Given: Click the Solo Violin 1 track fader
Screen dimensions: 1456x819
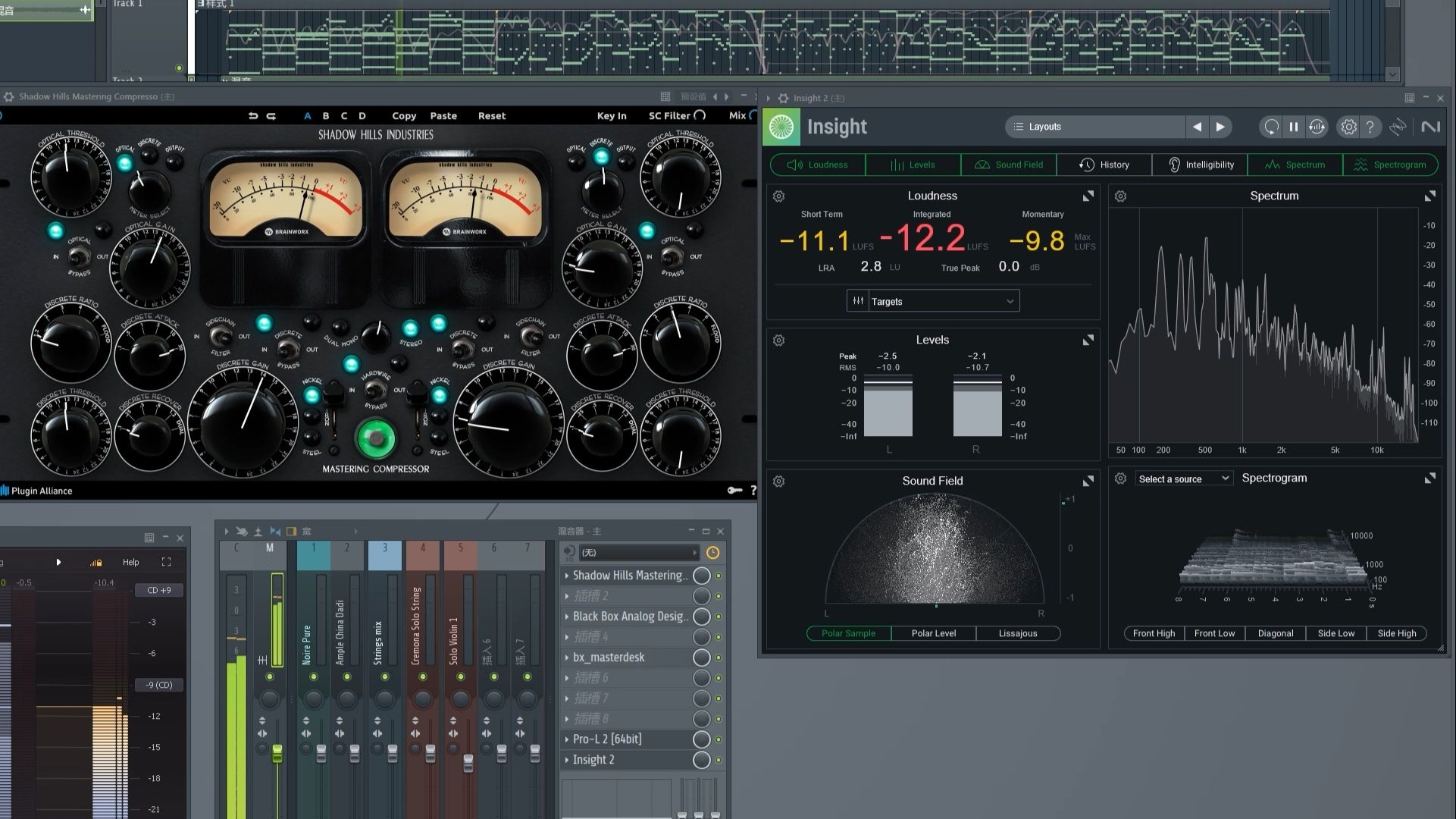Looking at the screenshot, I should (468, 763).
